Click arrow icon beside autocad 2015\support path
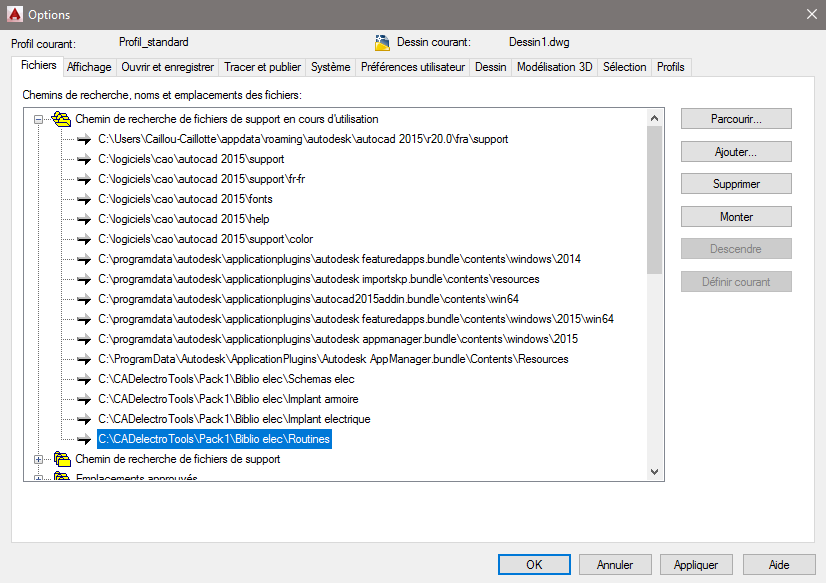 pyautogui.click(x=84, y=159)
